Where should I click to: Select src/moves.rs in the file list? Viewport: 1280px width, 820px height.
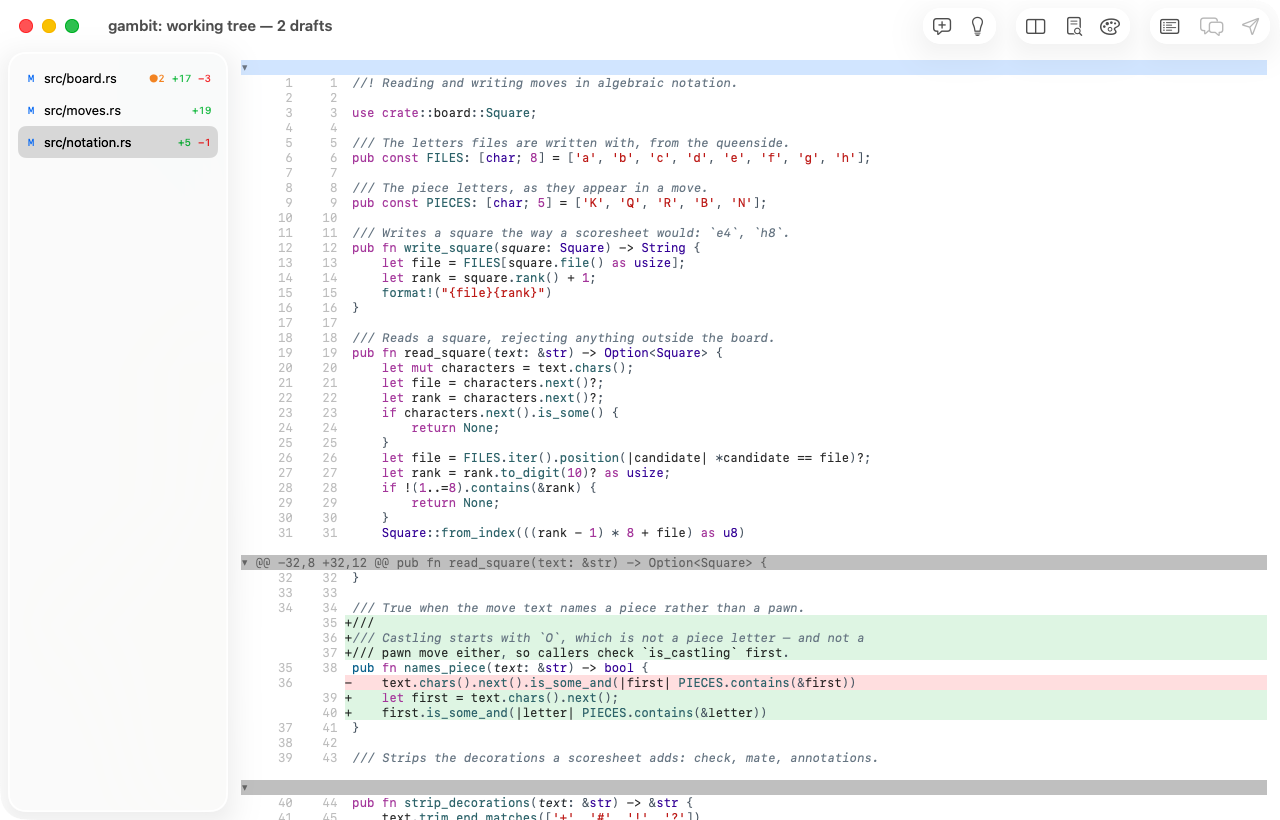click(118, 110)
